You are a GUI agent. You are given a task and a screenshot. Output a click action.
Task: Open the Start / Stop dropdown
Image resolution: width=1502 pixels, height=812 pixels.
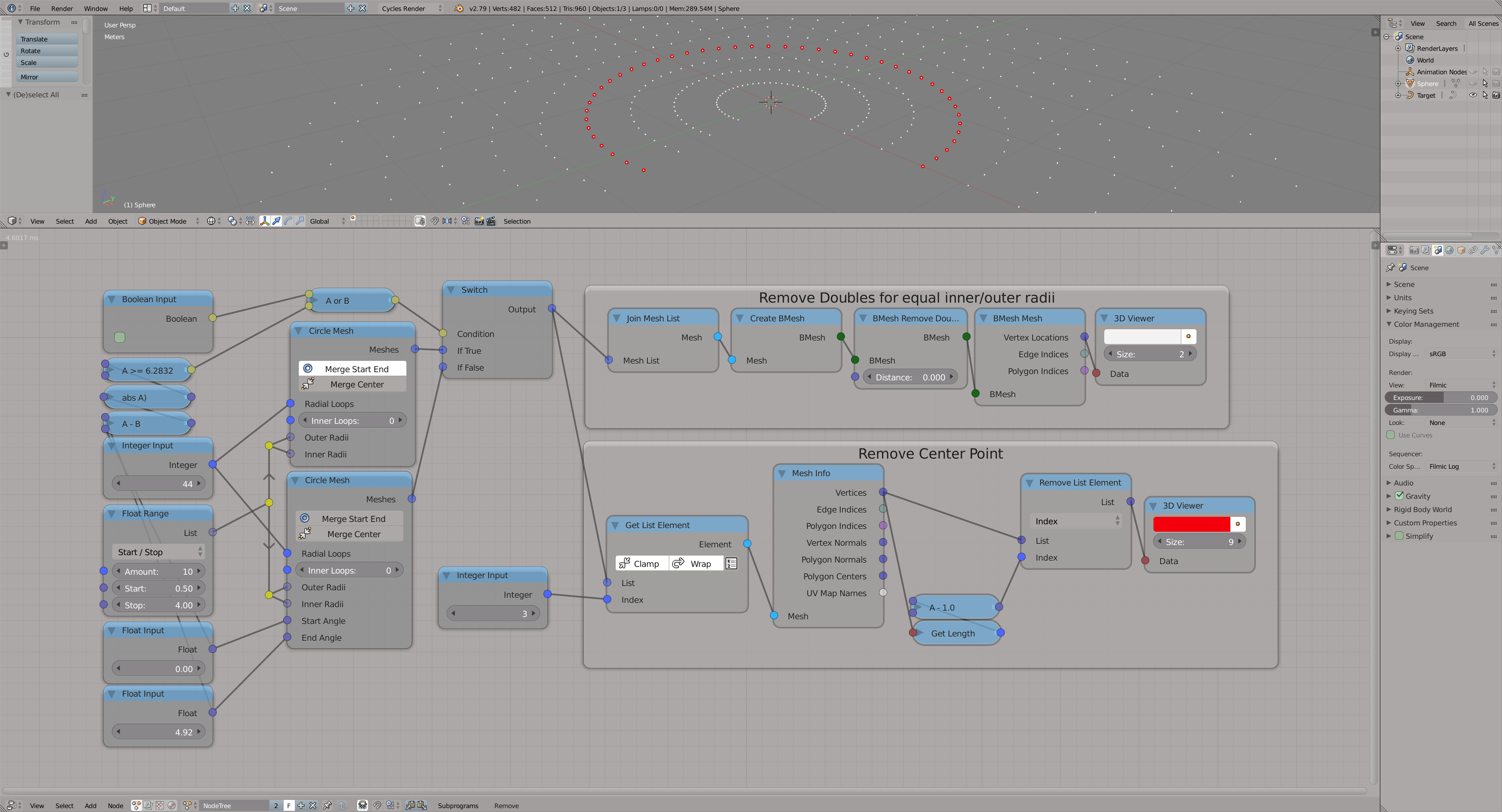click(x=157, y=552)
